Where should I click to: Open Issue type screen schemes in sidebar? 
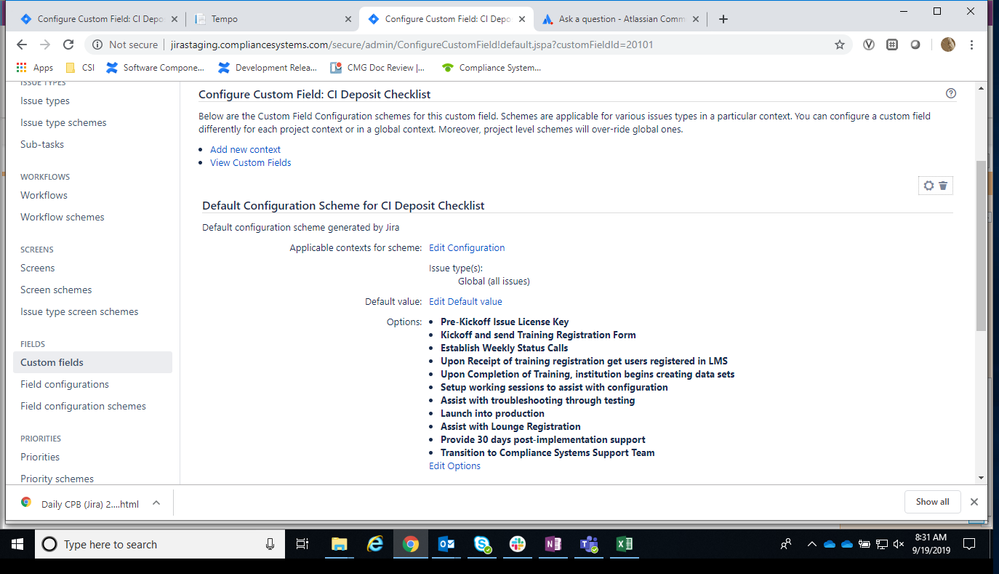79,312
